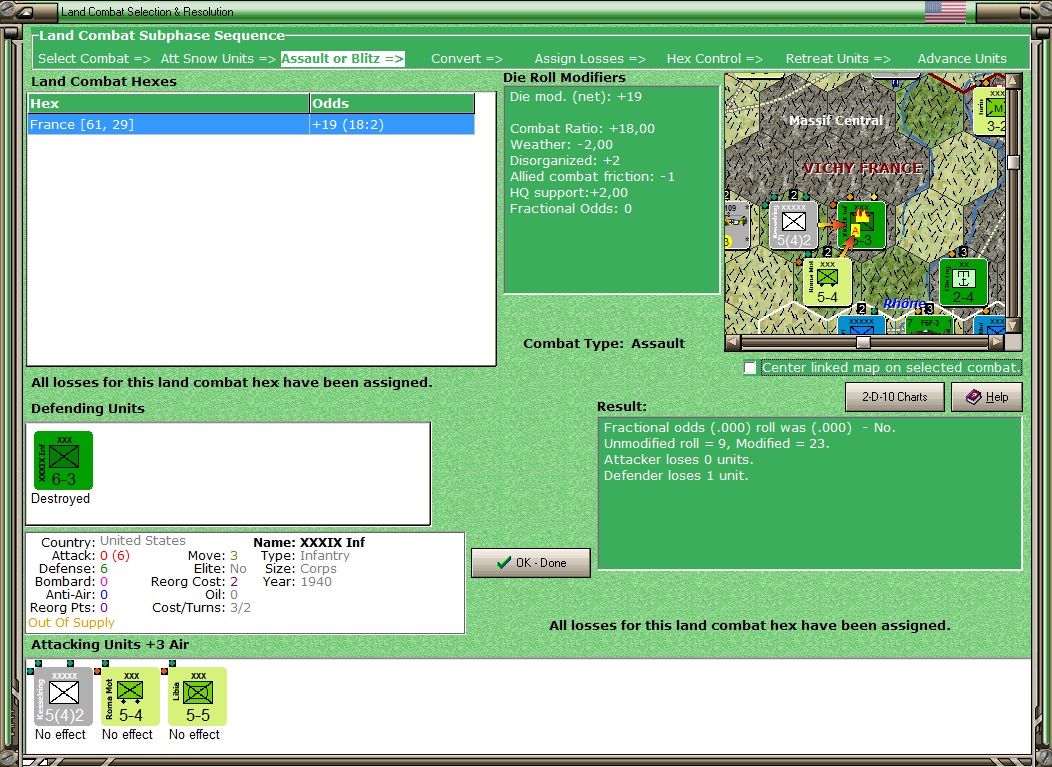
Task: Click the burning defender counter on the map
Action: 861,225
